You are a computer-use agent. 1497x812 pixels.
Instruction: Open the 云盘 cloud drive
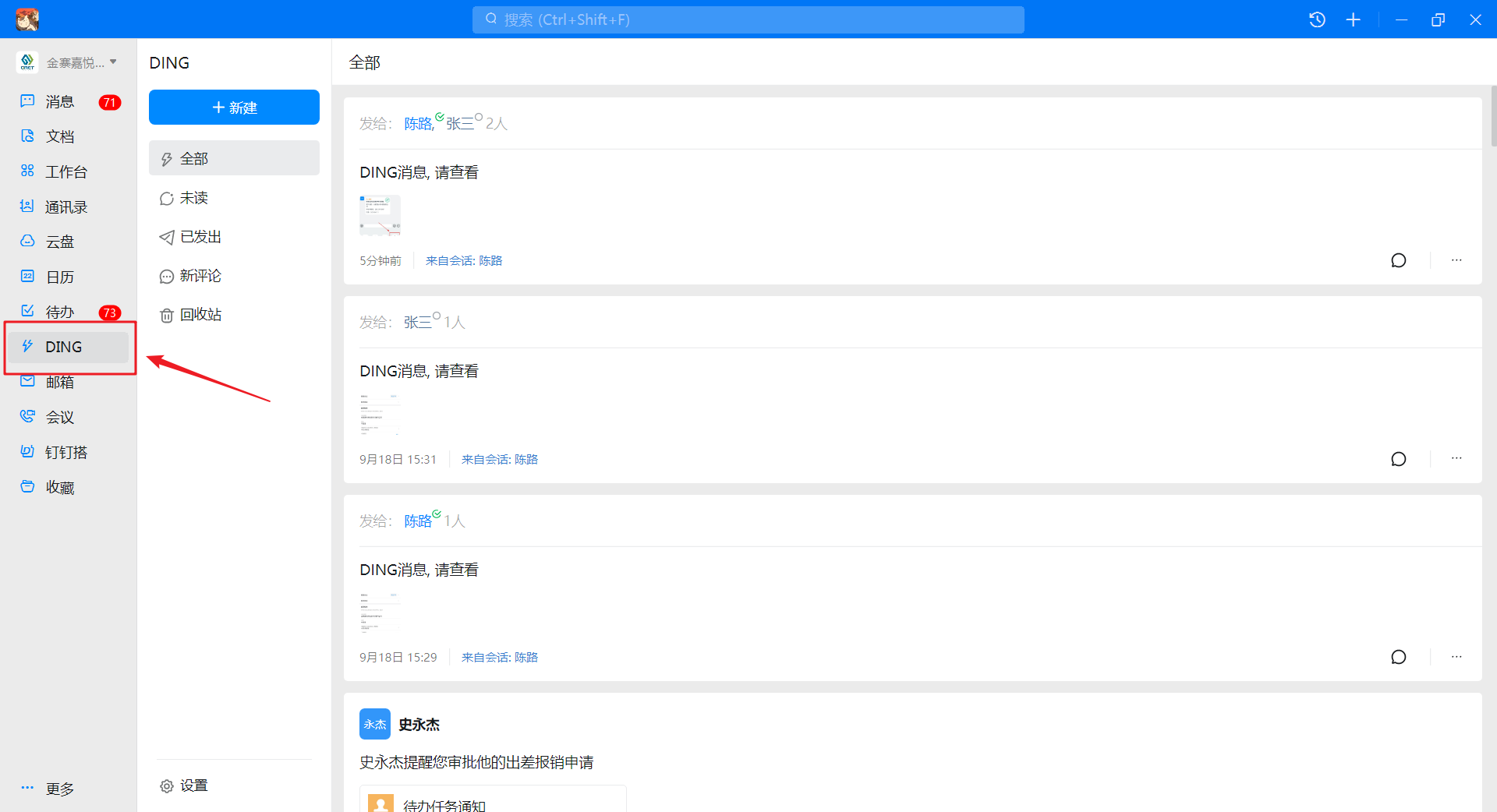coord(58,242)
